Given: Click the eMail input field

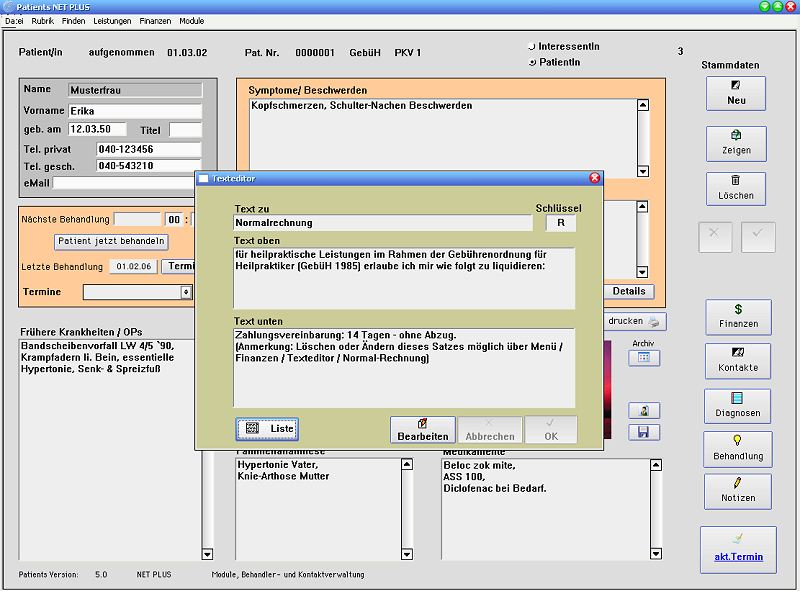Looking at the screenshot, I should 124,183.
